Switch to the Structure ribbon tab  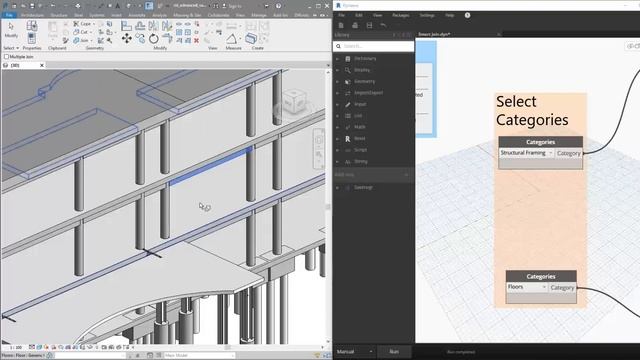pyautogui.click(x=59, y=15)
